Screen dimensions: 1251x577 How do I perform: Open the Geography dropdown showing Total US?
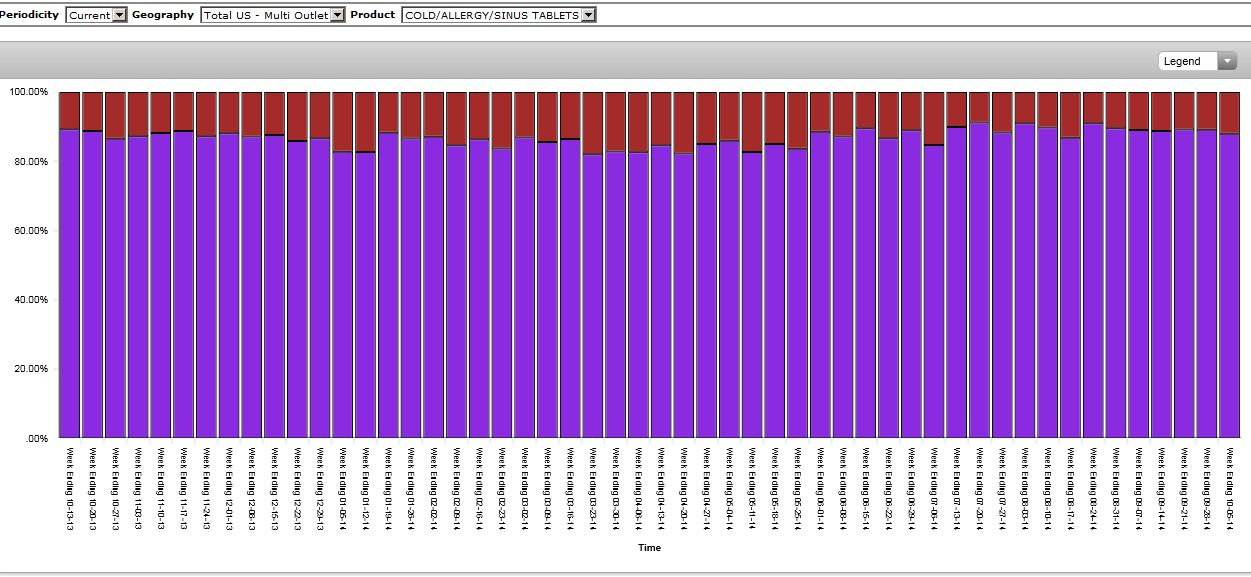(272, 15)
